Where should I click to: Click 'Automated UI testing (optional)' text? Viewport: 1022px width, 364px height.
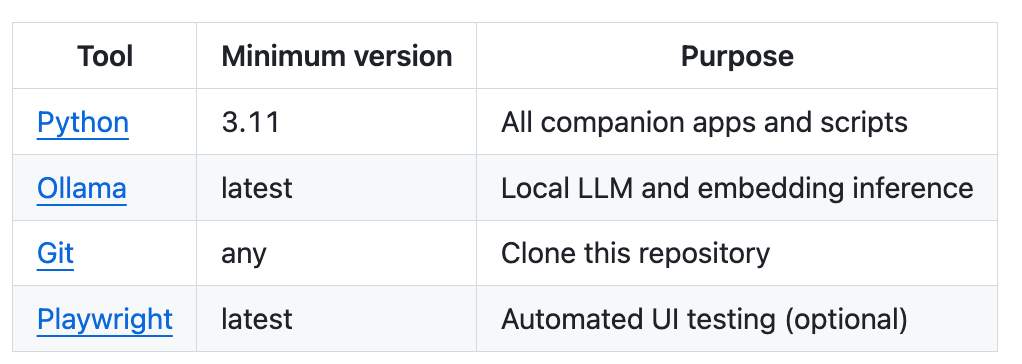tap(704, 320)
